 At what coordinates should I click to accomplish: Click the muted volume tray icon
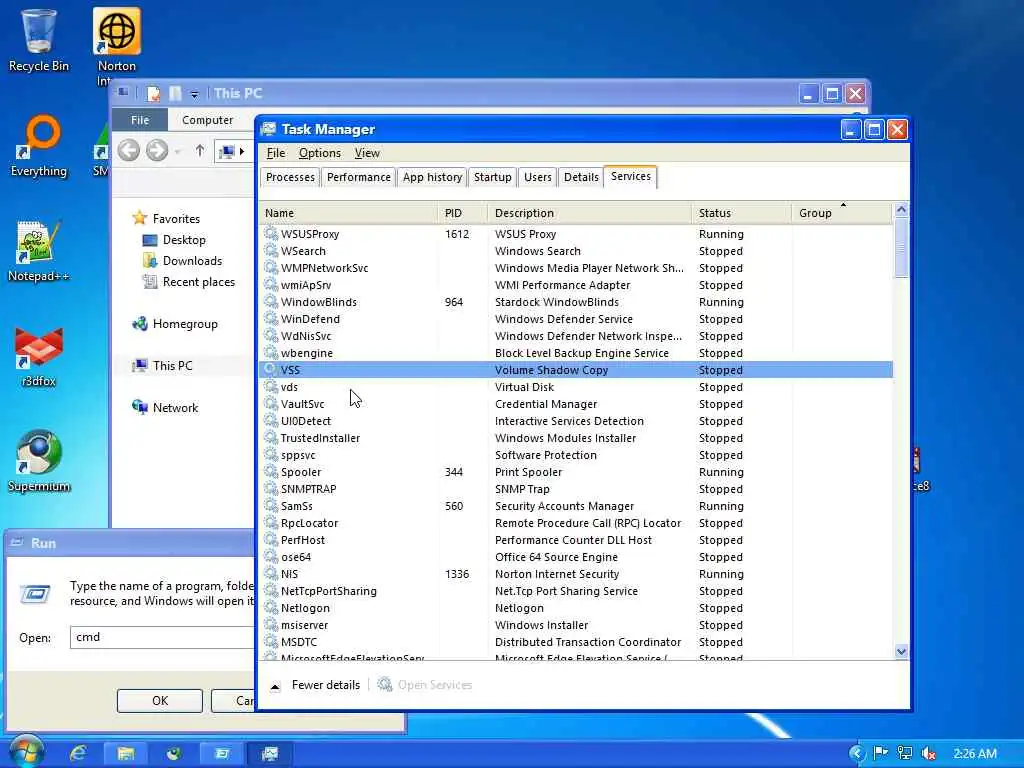click(928, 754)
